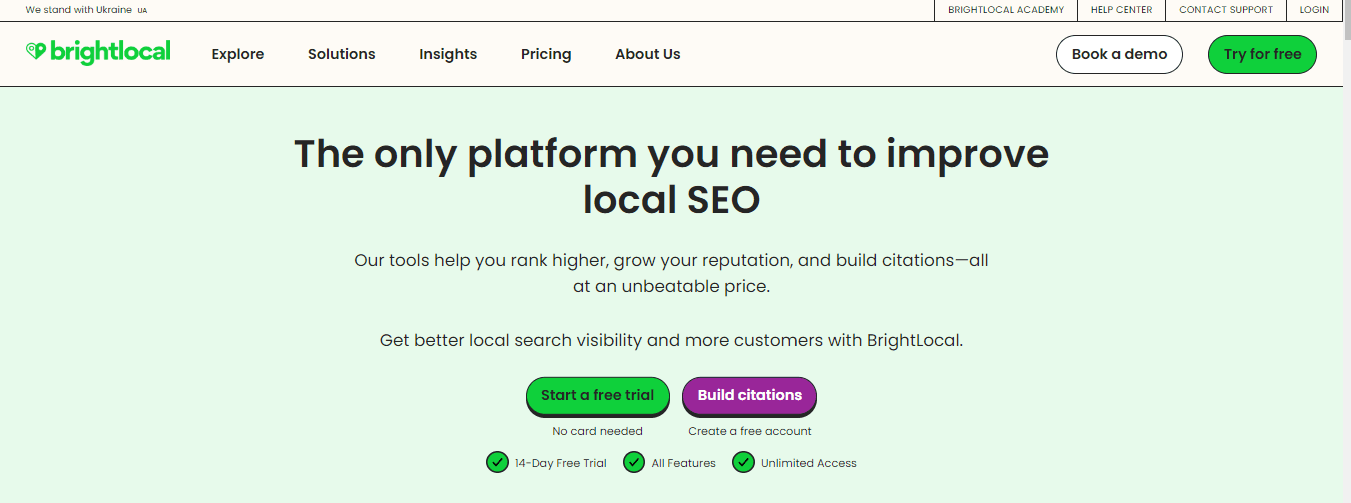Expand the Solutions navigation menu
The height and width of the screenshot is (503, 1351).
(x=342, y=54)
